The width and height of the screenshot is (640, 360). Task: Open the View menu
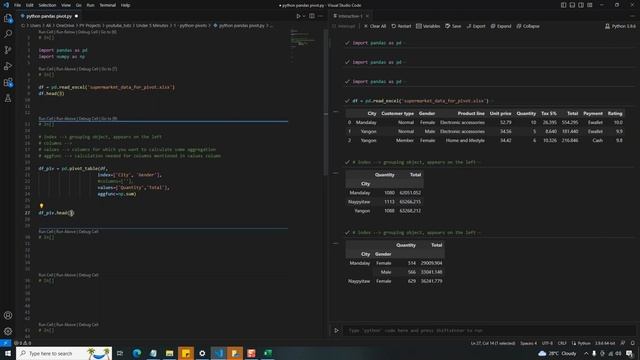point(66,5)
